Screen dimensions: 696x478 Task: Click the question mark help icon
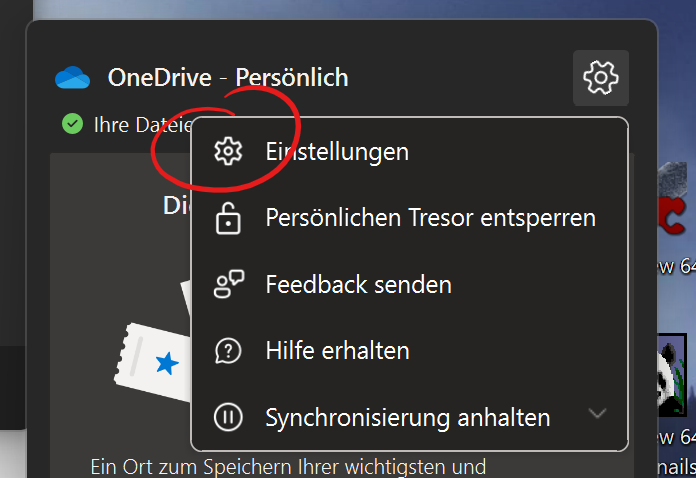pos(229,351)
